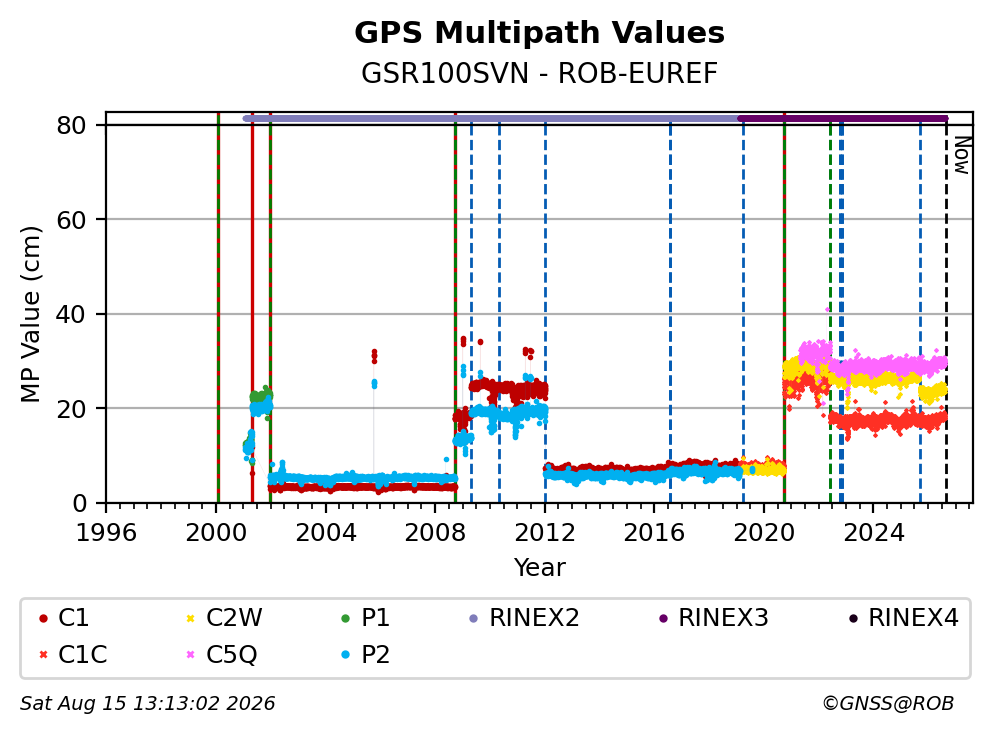Image resolution: width=992 pixels, height=734 pixels.
Task: Click the C5Q legend entry
Action: pos(221,654)
